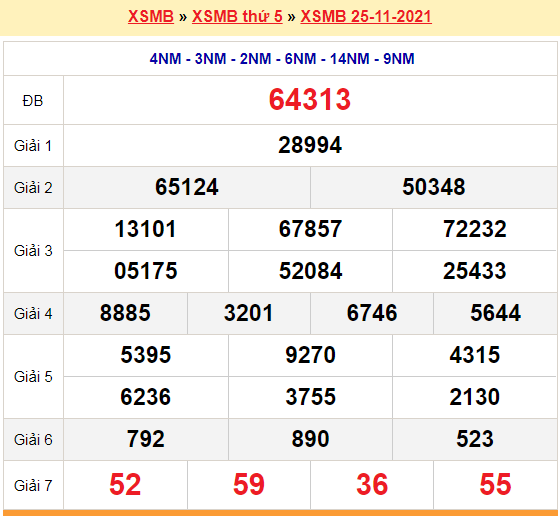Click the Giải 5 number 9270
560x516 pixels.
click(x=310, y=355)
